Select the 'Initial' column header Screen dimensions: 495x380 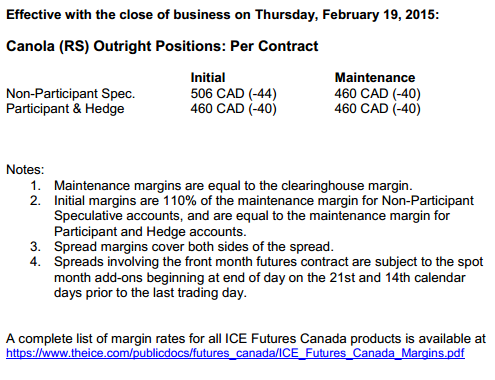coord(208,78)
